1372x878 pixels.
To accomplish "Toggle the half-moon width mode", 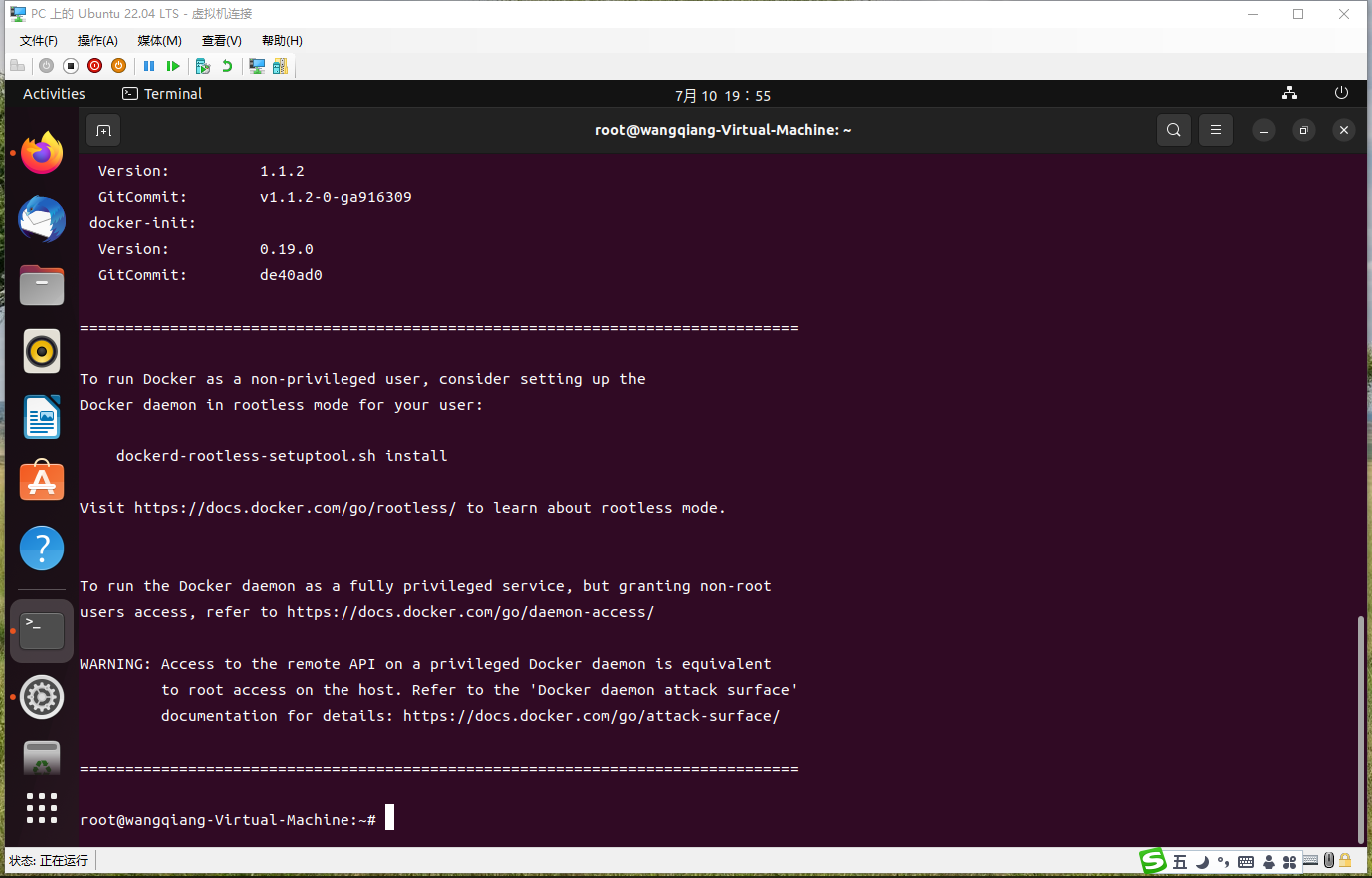I will [1202, 862].
